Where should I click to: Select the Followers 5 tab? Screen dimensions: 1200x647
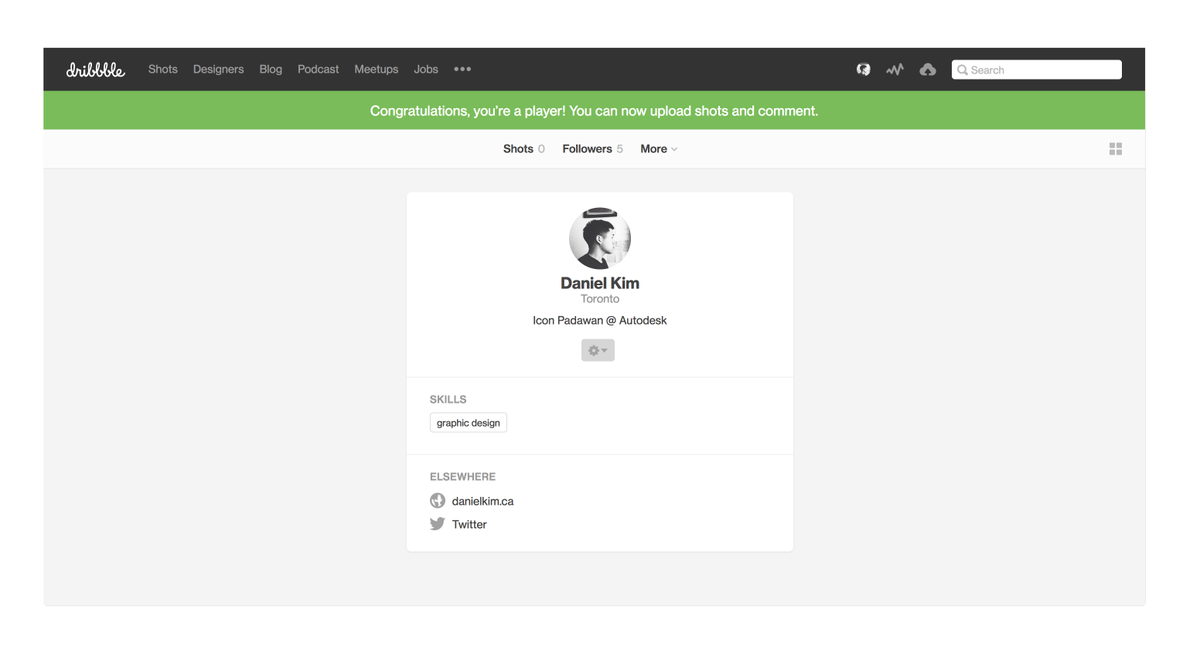[592, 149]
